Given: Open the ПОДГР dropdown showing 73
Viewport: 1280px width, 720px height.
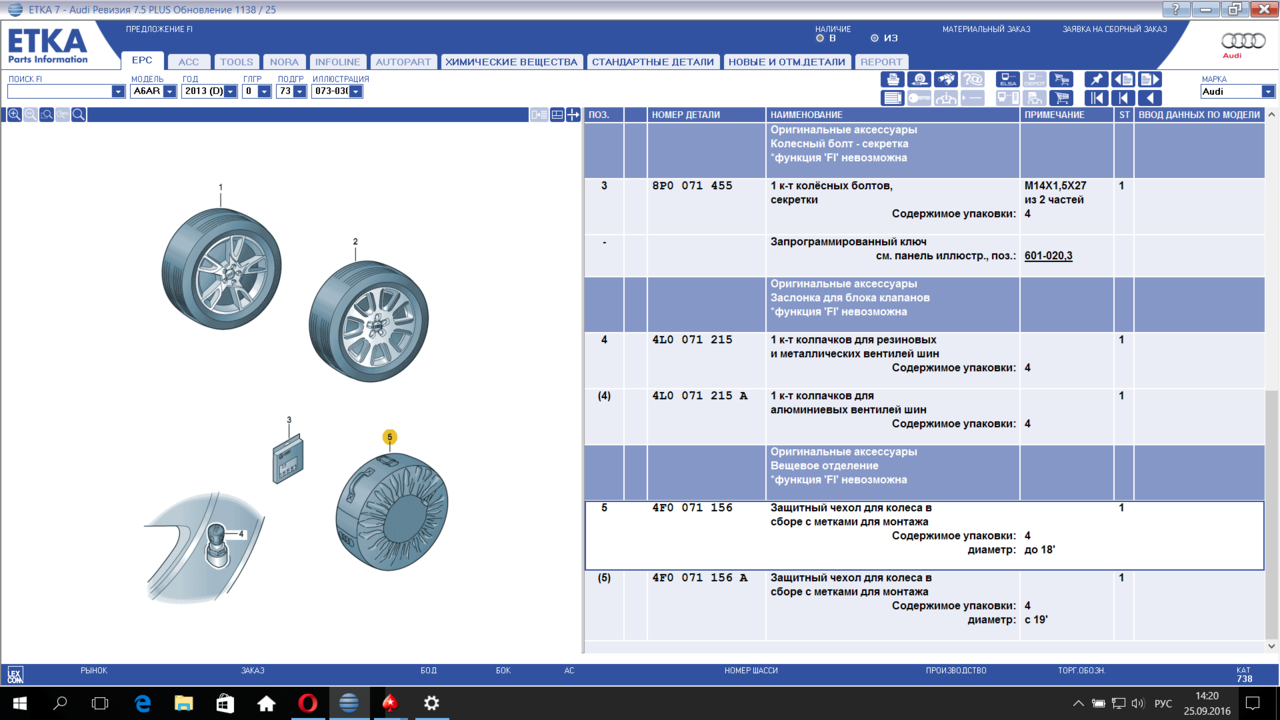Looking at the screenshot, I should [x=300, y=91].
